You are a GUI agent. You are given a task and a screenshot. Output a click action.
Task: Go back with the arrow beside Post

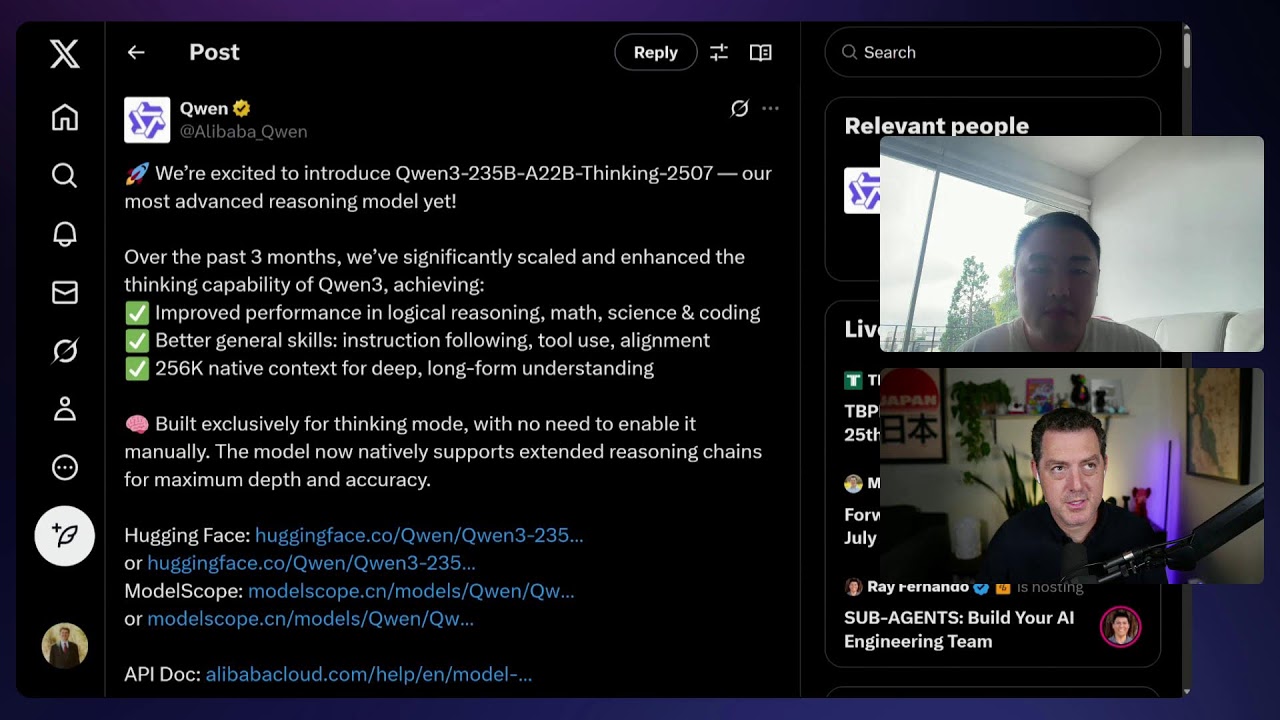tap(136, 52)
